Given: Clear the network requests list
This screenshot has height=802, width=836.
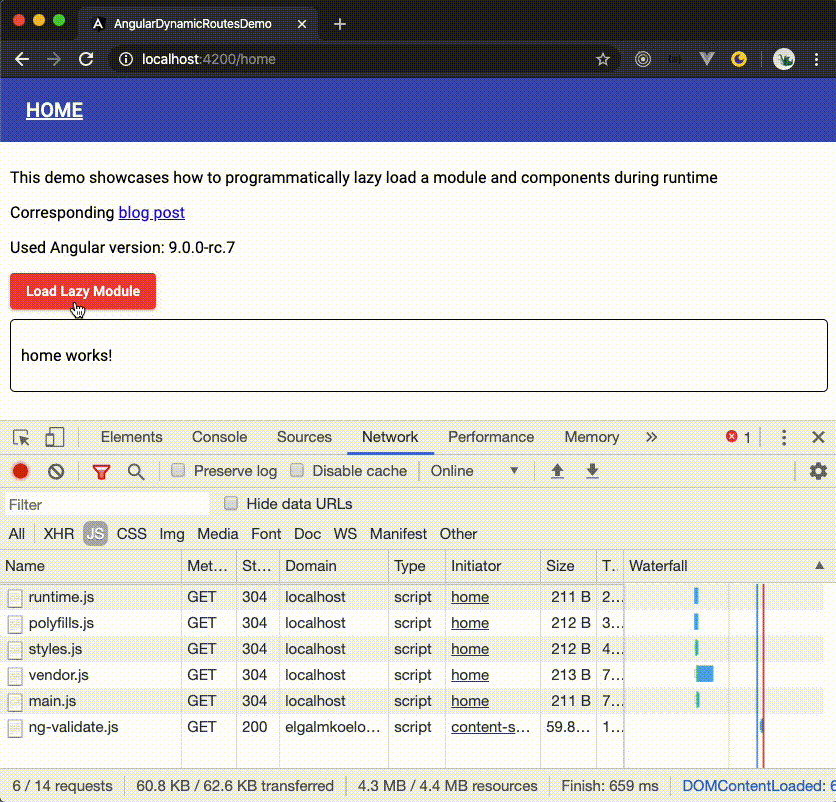Looking at the screenshot, I should (x=56, y=471).
